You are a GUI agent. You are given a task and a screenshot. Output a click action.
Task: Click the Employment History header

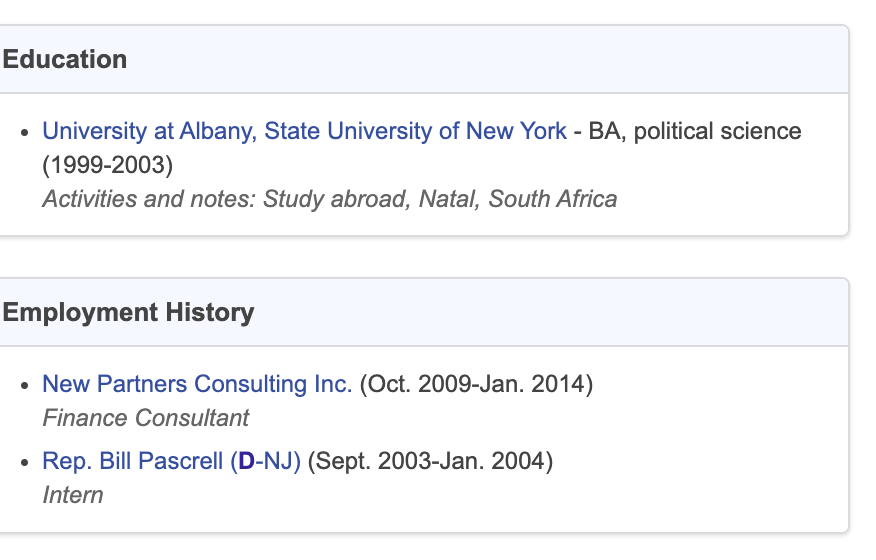click(x=128, y=312)
